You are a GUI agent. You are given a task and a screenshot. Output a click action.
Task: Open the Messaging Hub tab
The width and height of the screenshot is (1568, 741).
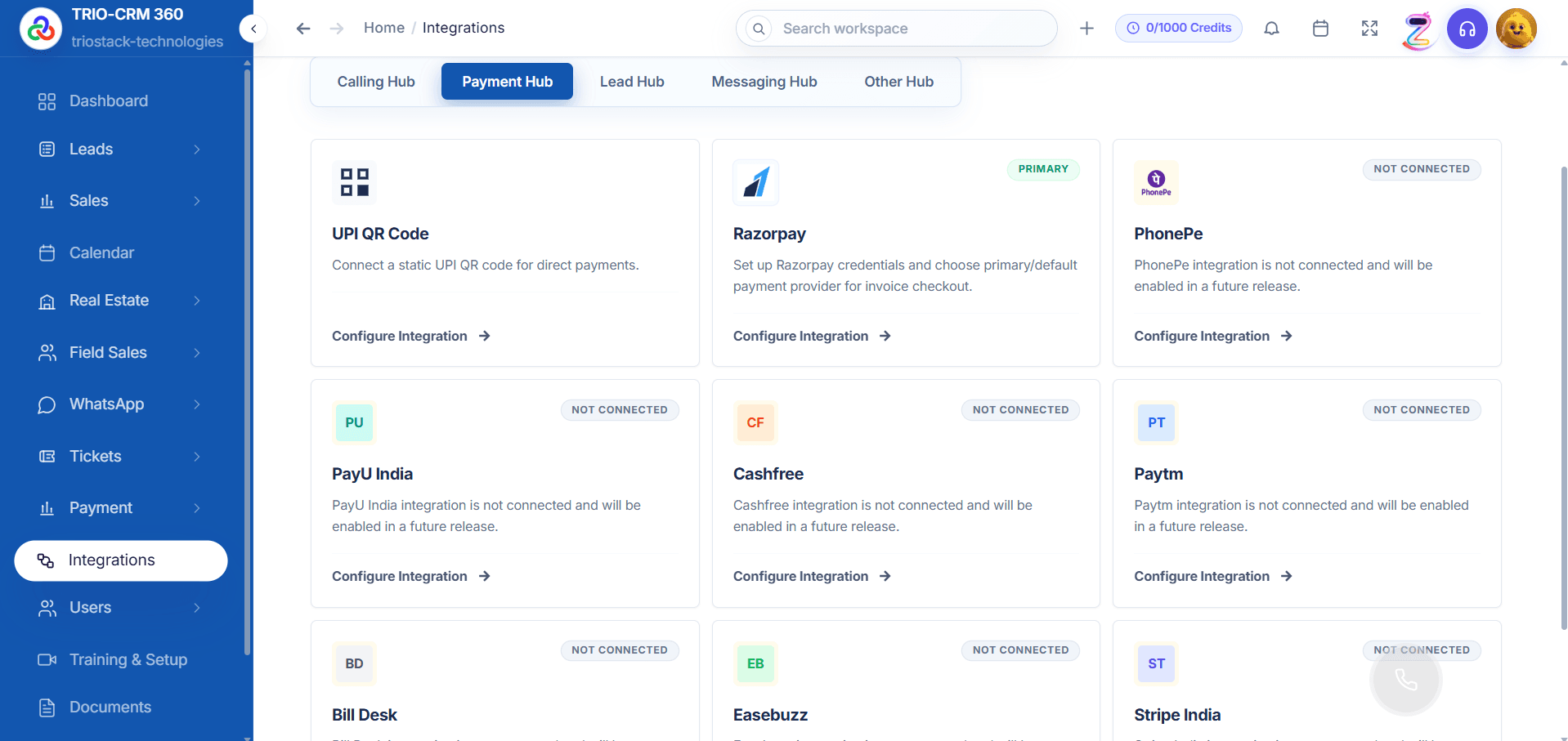[764, 82]
